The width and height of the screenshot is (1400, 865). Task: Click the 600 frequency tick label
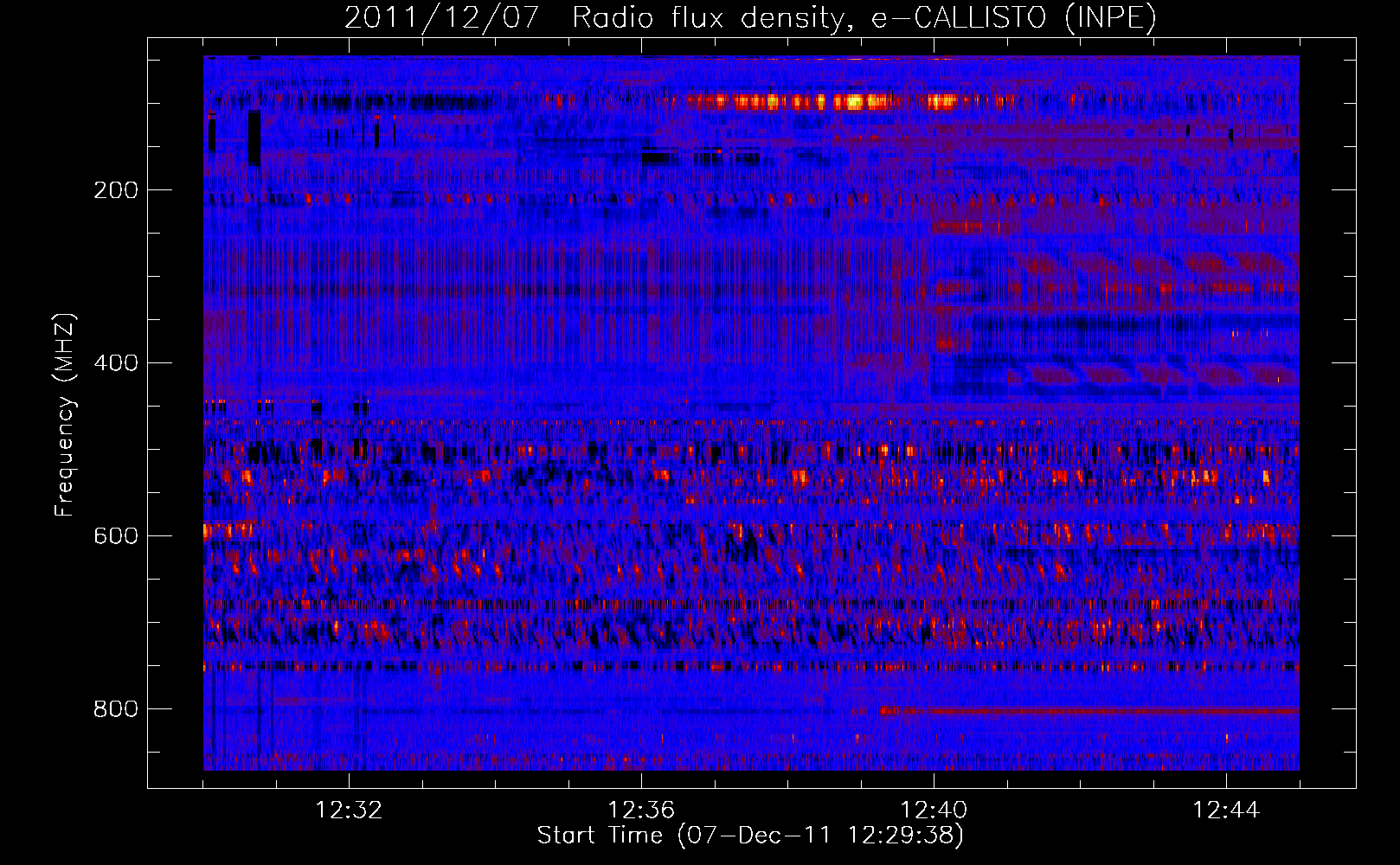[x=116, y=536]
